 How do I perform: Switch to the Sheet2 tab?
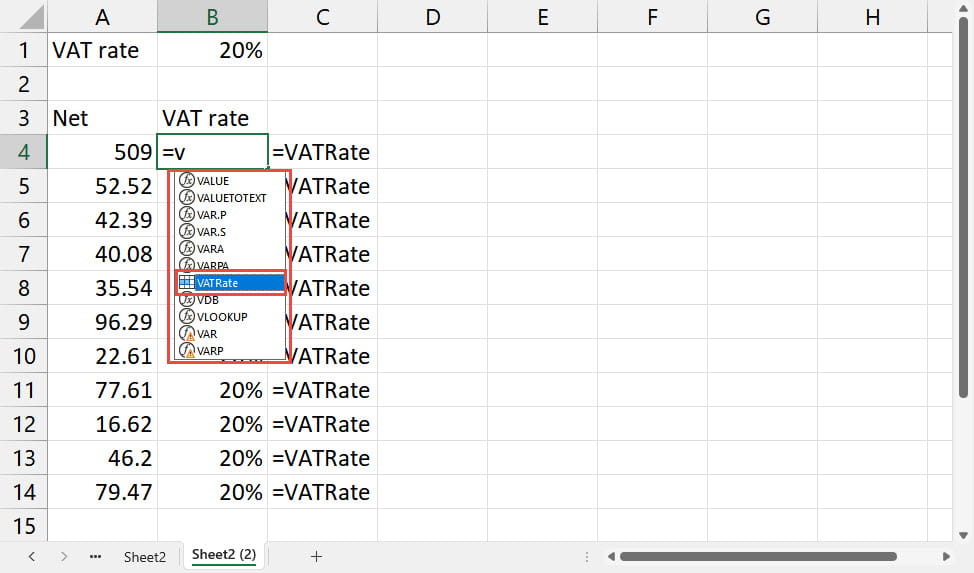(145, 557)
